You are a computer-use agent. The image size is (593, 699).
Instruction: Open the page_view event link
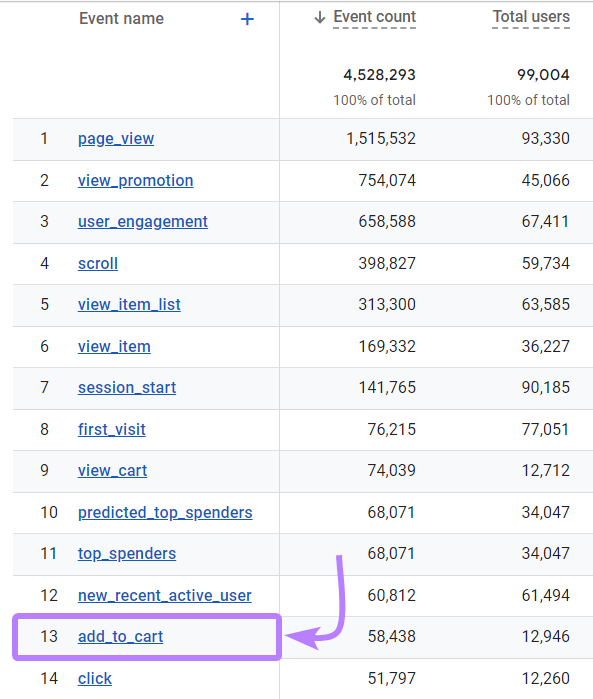[x=116, y=139]
